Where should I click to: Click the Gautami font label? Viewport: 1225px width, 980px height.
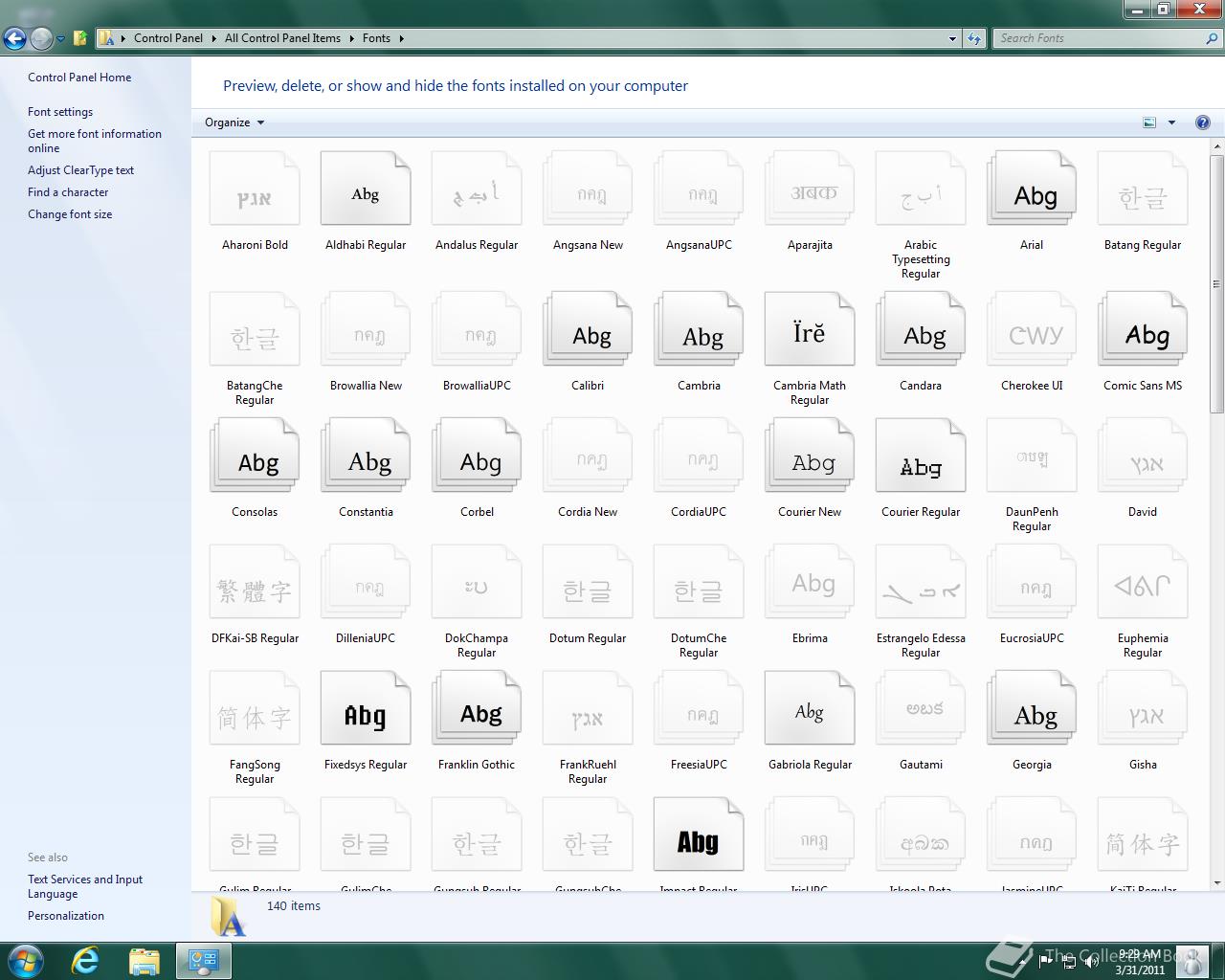(921, 765)
